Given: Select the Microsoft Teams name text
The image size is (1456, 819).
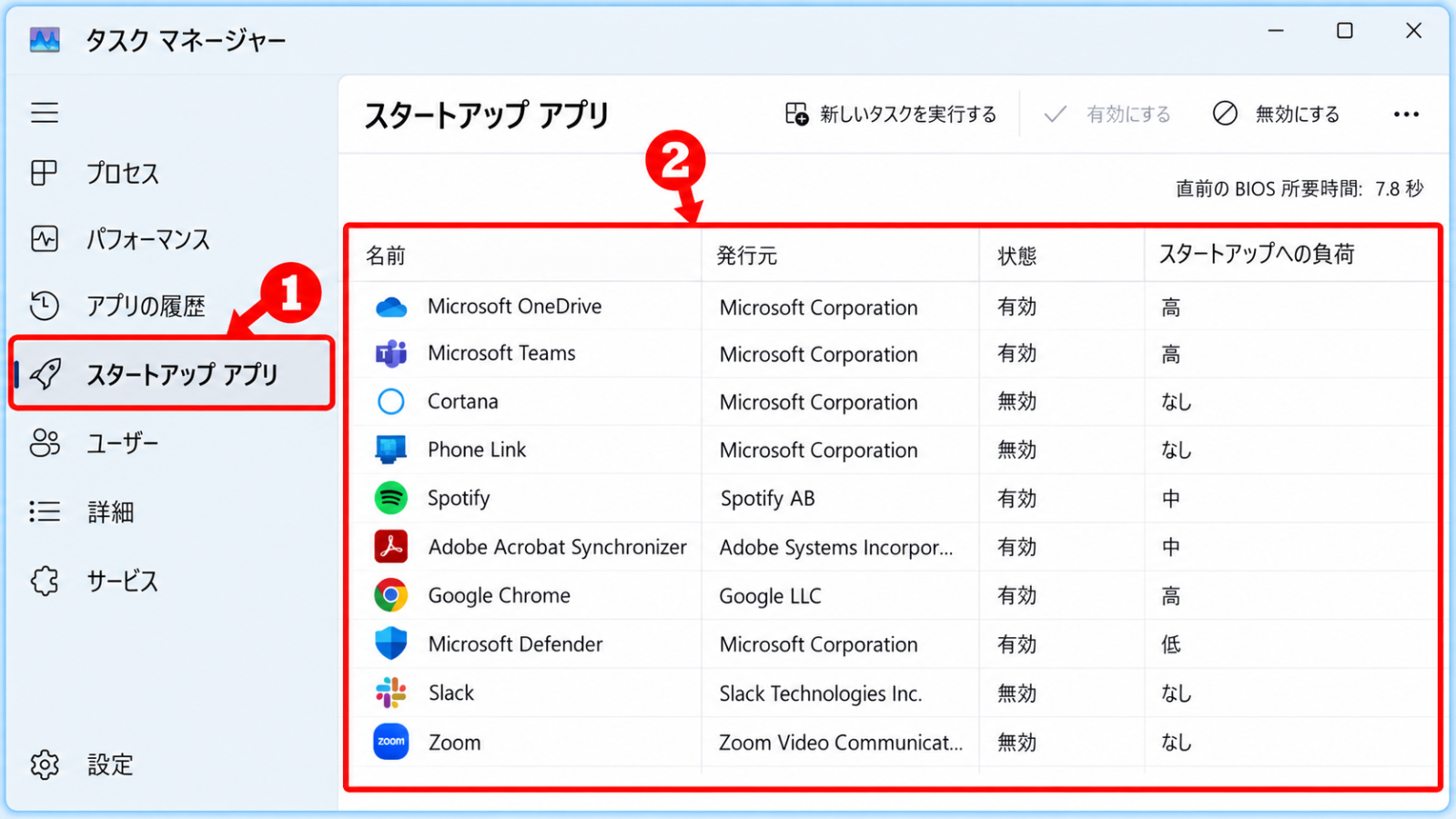Looking at the screenshot, I should point(501,353).
